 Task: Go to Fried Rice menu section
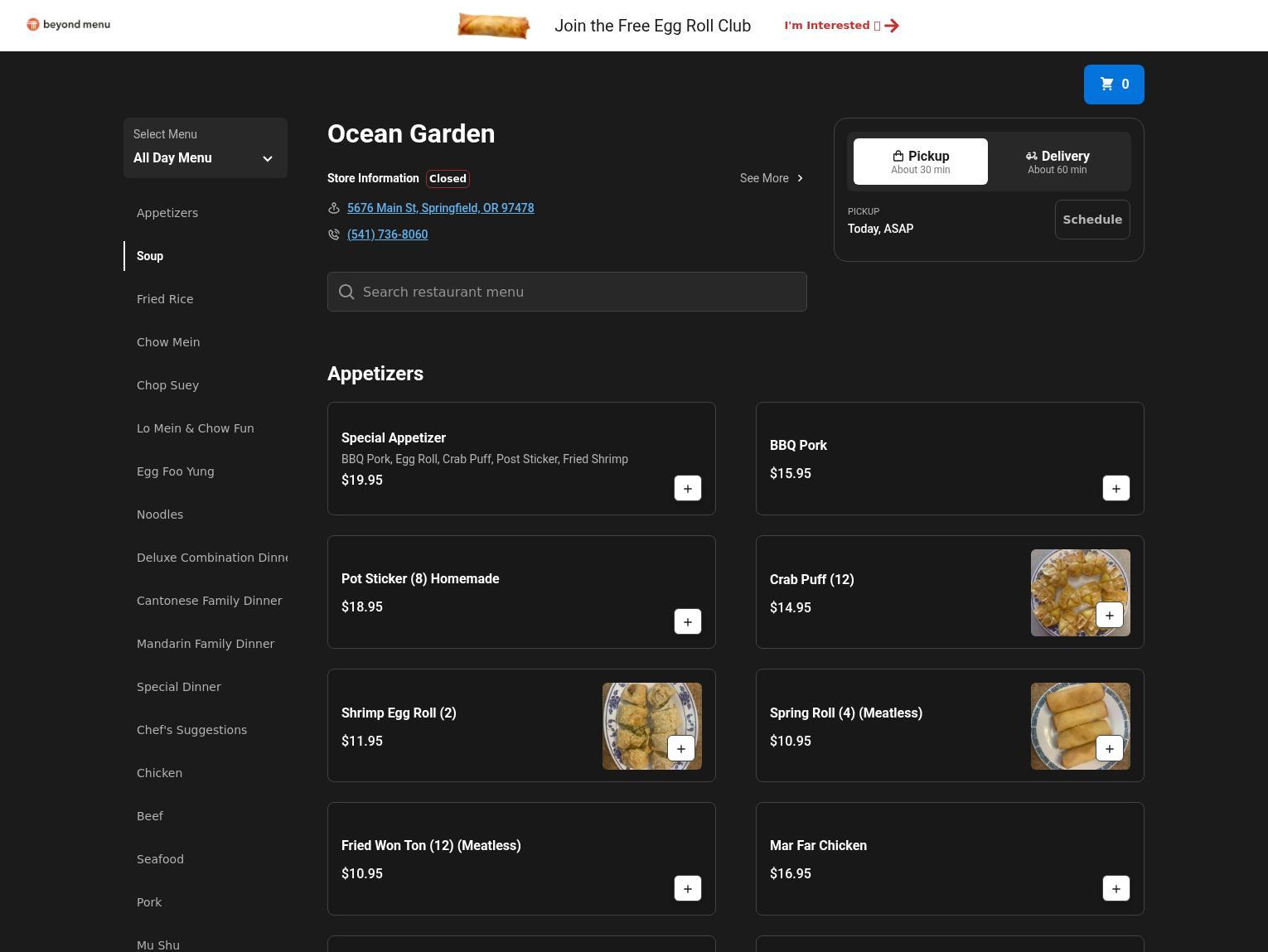click(165, 299)
